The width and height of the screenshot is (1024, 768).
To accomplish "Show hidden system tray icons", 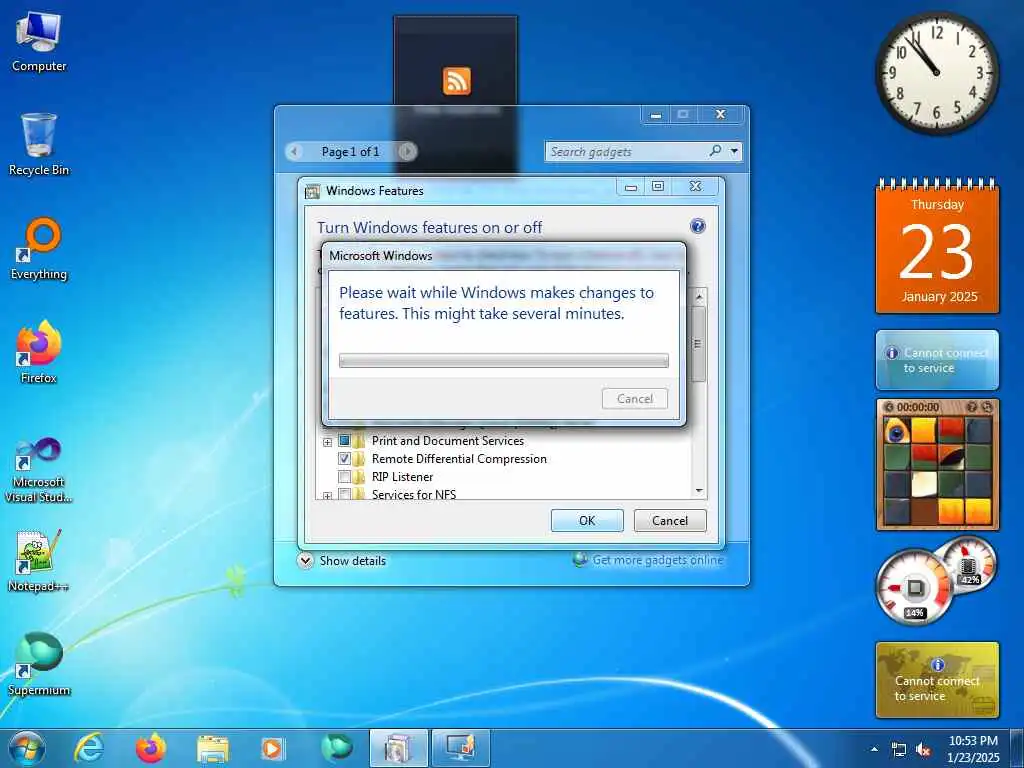I will pos(874,749).
